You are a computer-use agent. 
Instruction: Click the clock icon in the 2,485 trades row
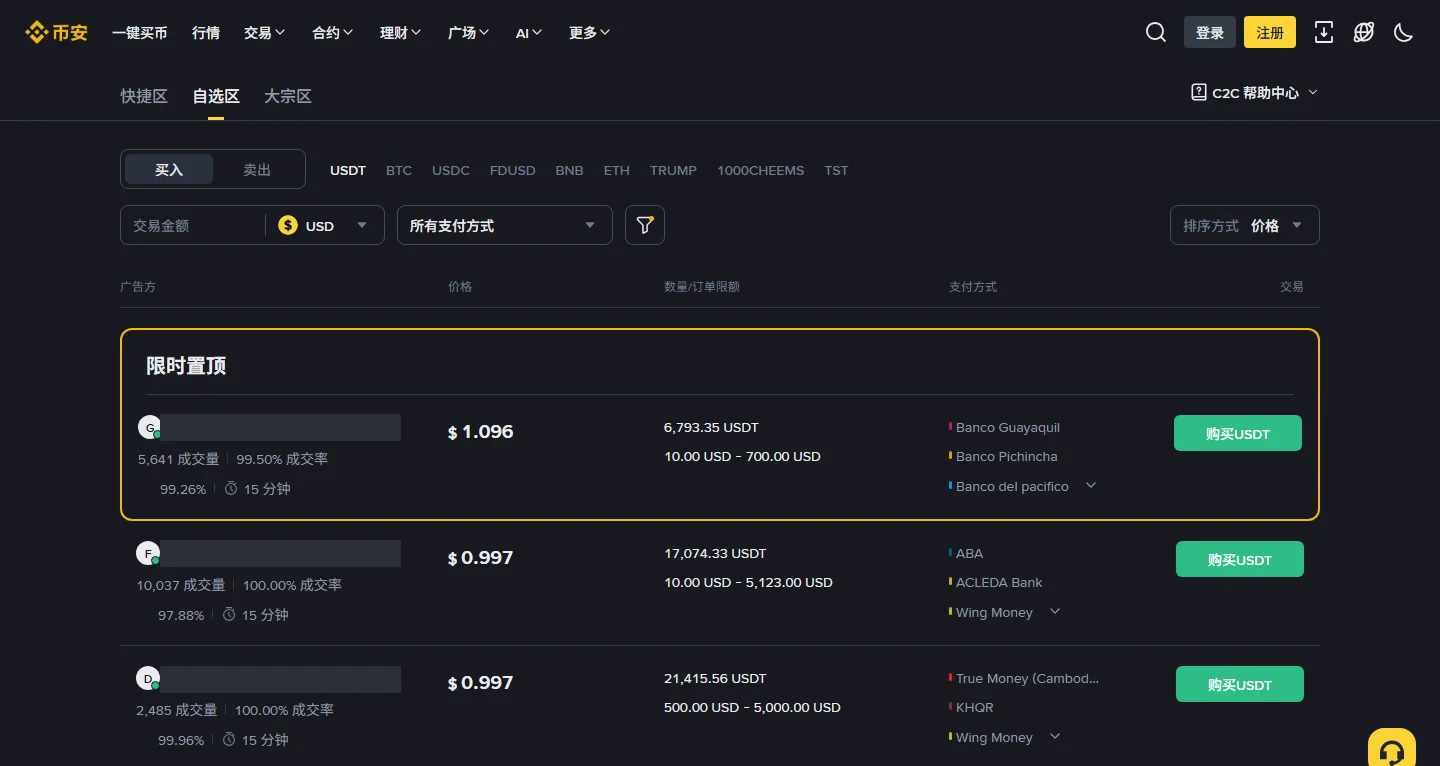point(229,739)
